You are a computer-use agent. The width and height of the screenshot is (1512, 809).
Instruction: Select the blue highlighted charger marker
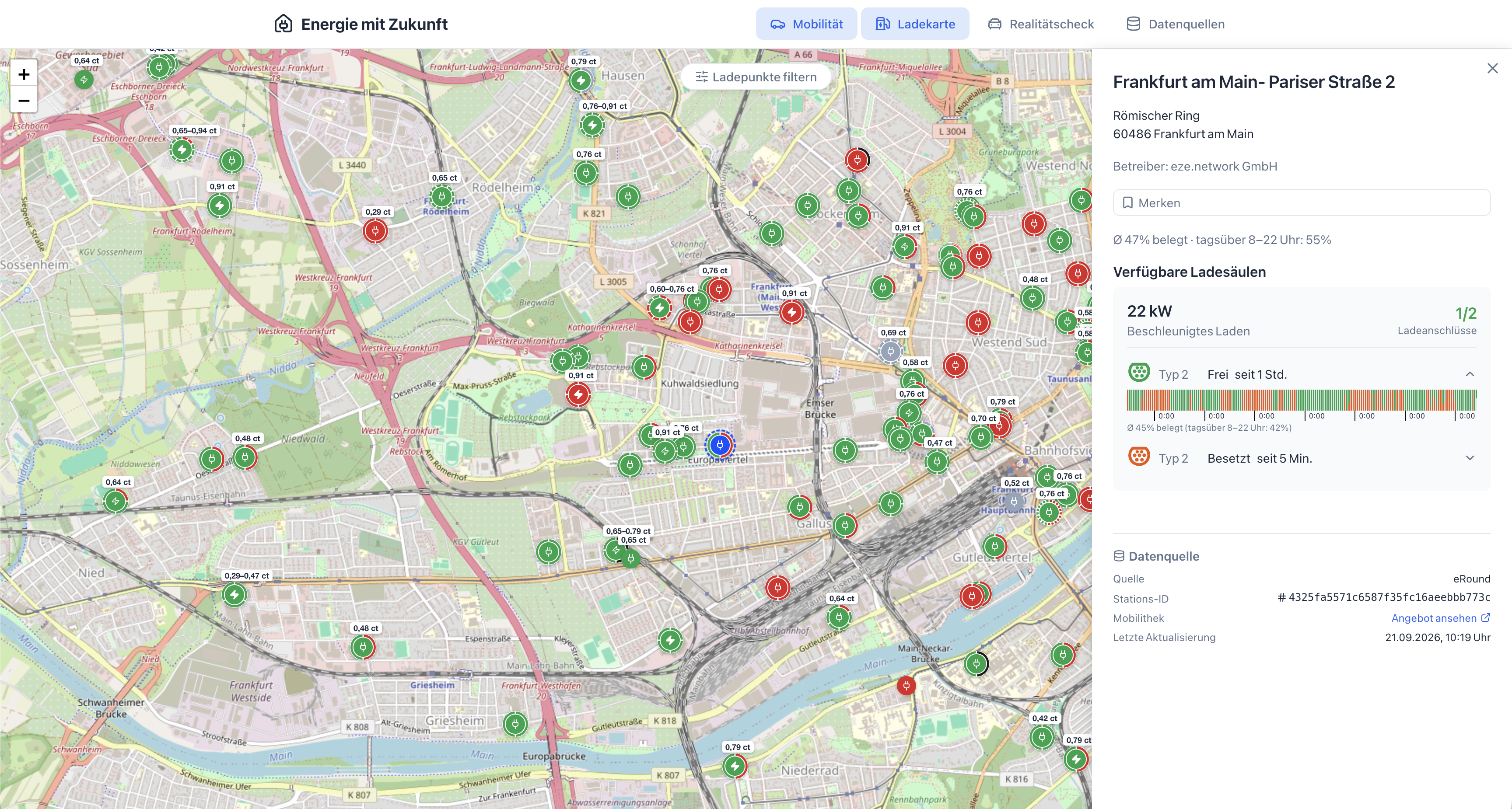[720, 445]
